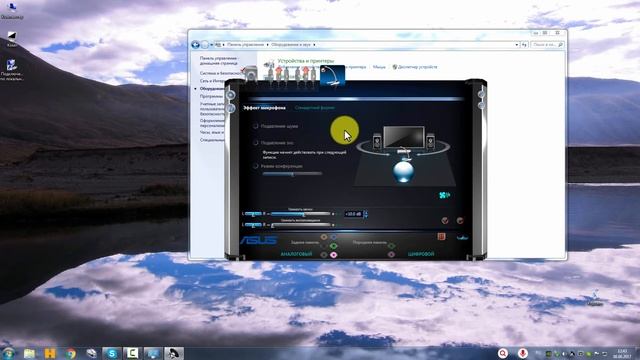Open Диспетчер устройств link
The width and height of the screenshot is (640, 360).
pyautogui.click(x=418, y=67)
